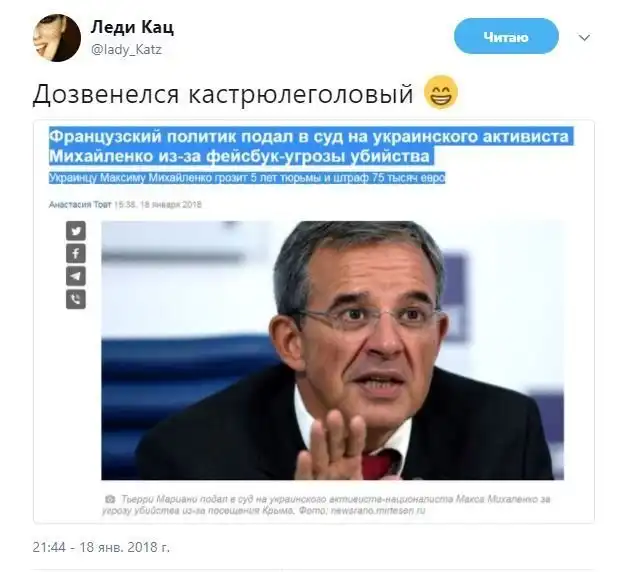Click the Леди Кац display name

(132, 27)
